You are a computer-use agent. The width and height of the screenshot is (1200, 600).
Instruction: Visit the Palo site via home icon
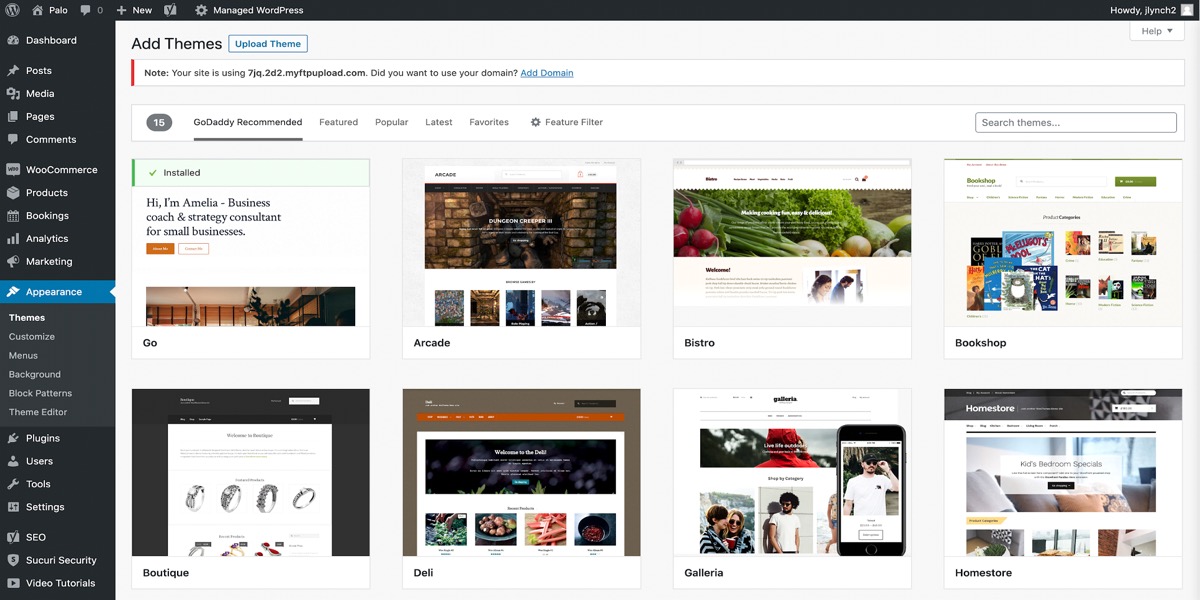[38, 10]
